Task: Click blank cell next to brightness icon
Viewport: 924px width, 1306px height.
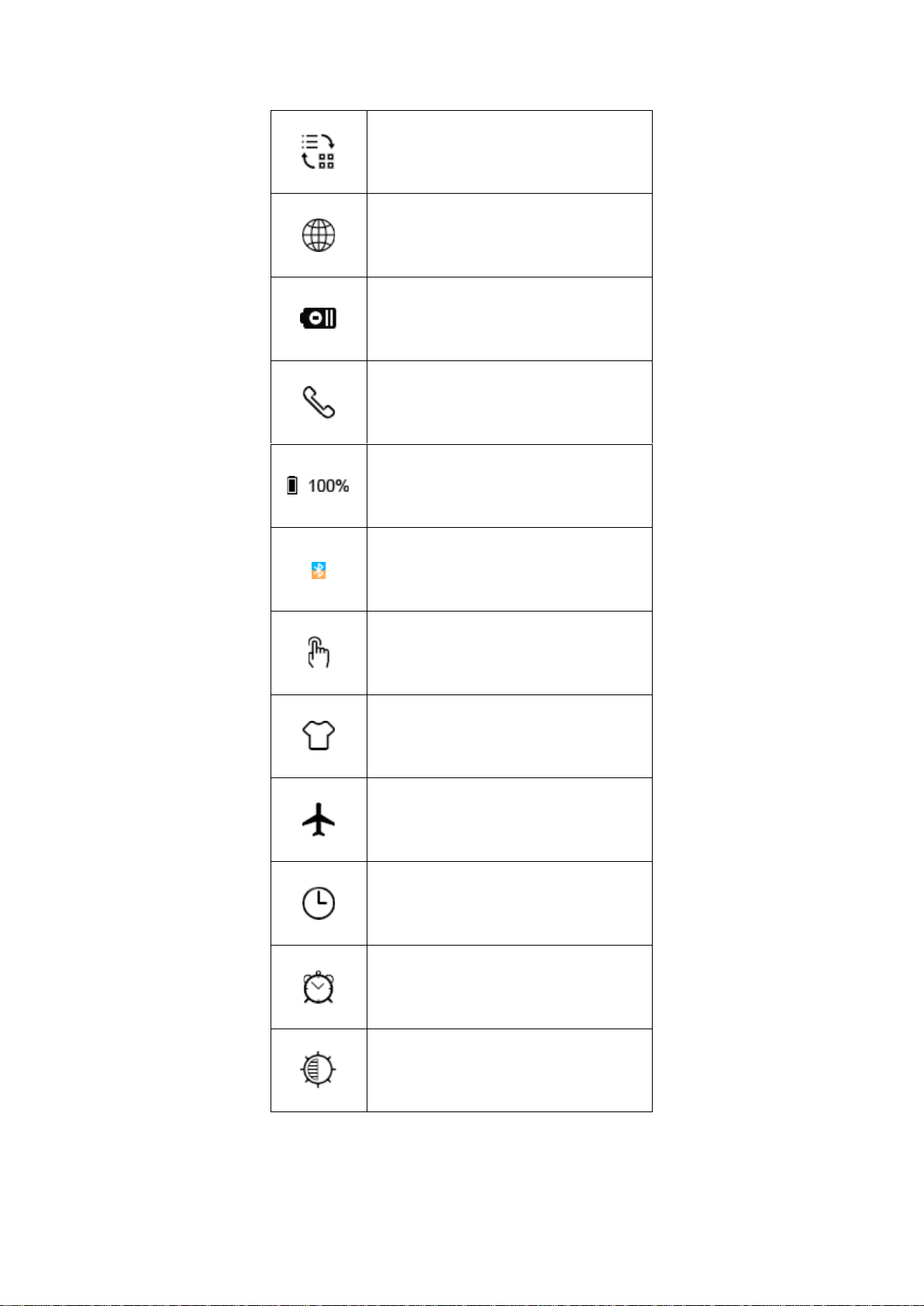Action: click(509, 1070)
